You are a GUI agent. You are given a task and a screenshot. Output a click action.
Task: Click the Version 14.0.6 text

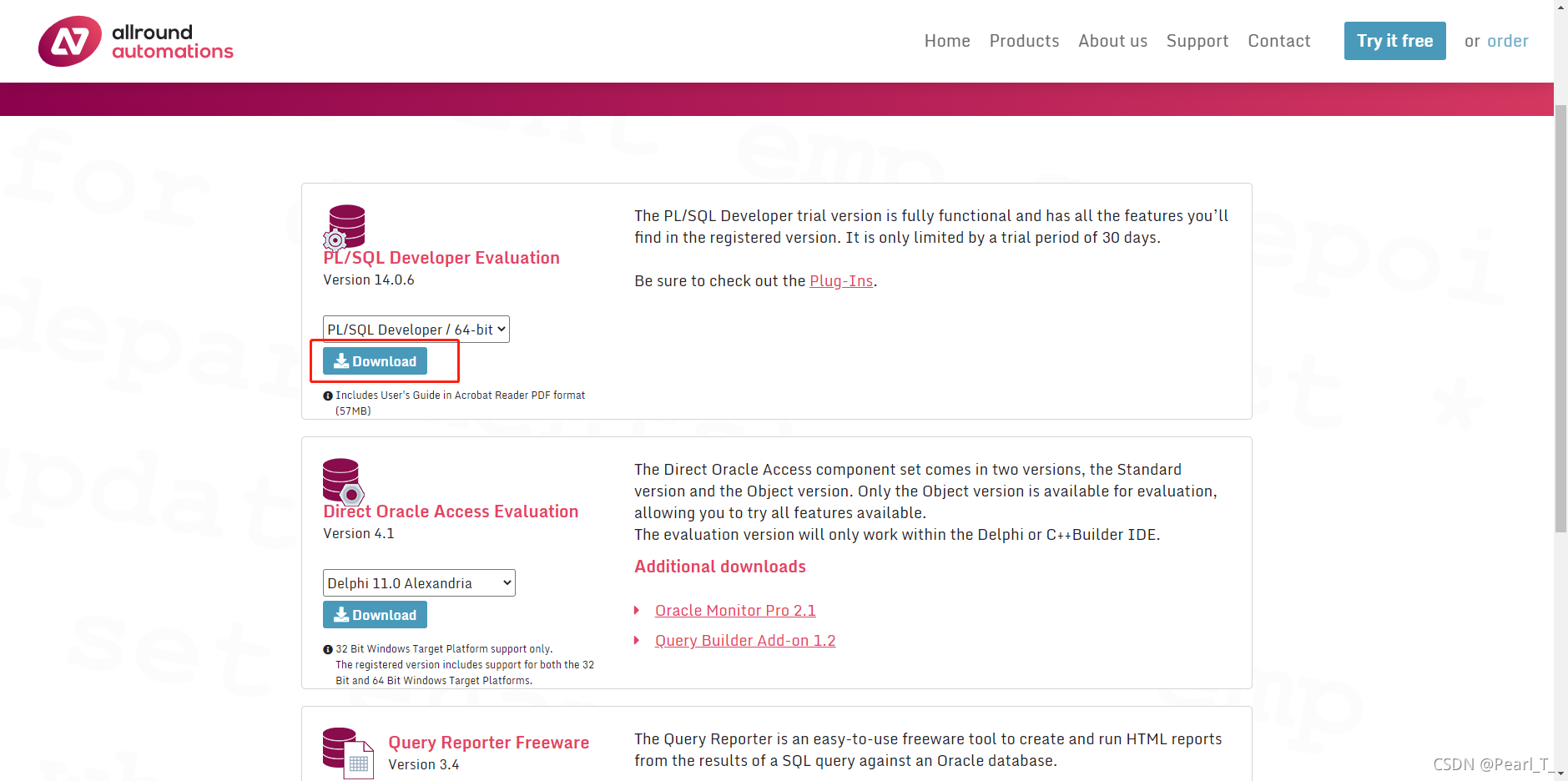point(369,280)
